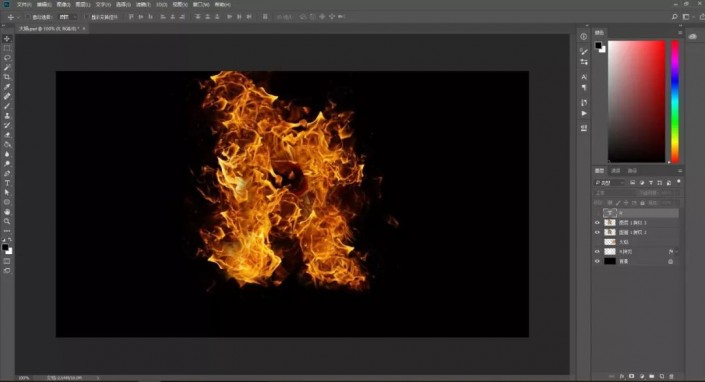Open the Color panel flyout menu
This screenshot has height=382, width=705.
click(x=680, y=33)
